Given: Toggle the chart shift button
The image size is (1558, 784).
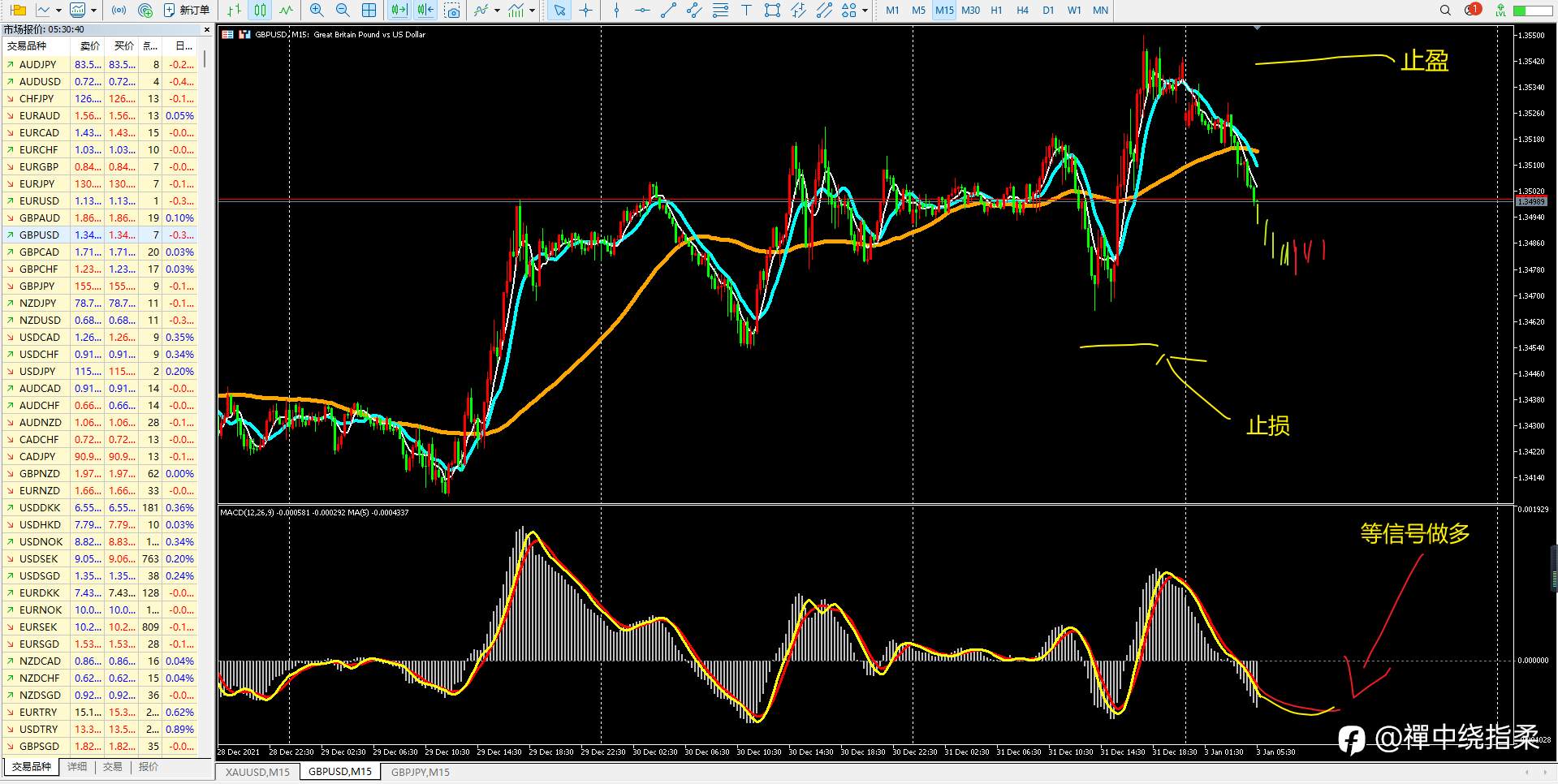Looking at the screenshot, I should pos(425,11).
